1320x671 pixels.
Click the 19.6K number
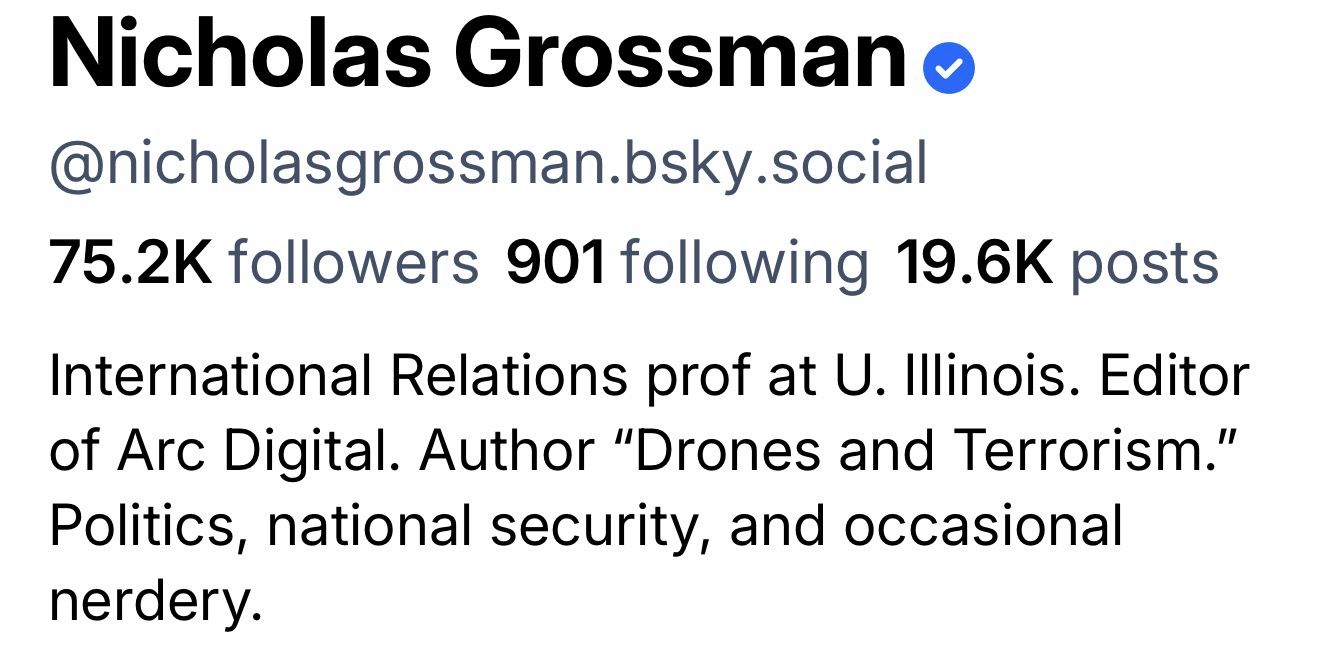pos(974,263)
